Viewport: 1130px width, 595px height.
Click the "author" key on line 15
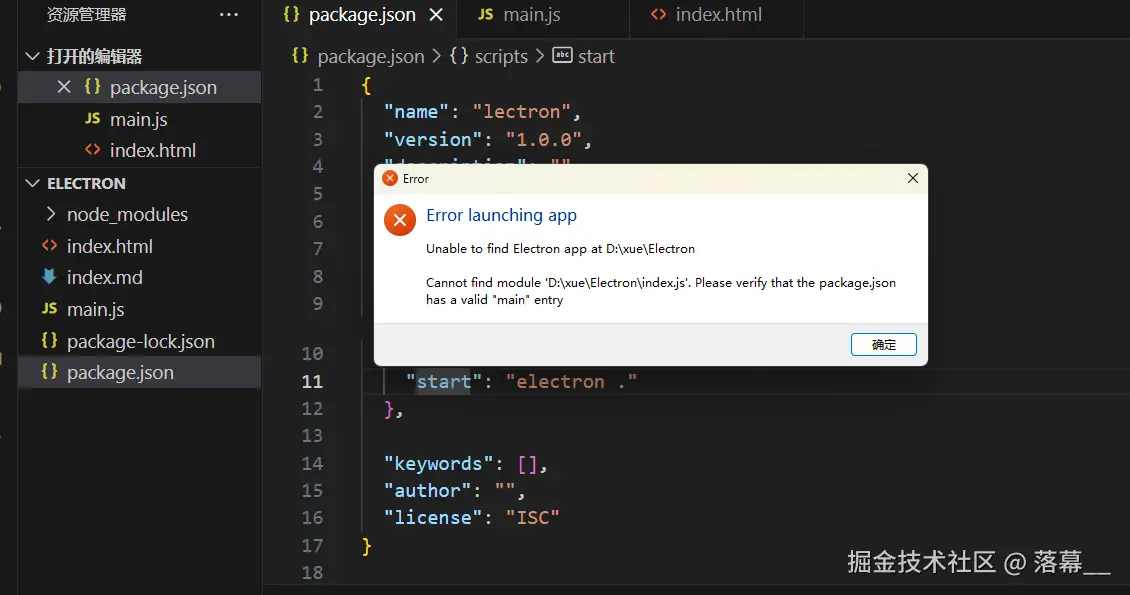(427, 491)
